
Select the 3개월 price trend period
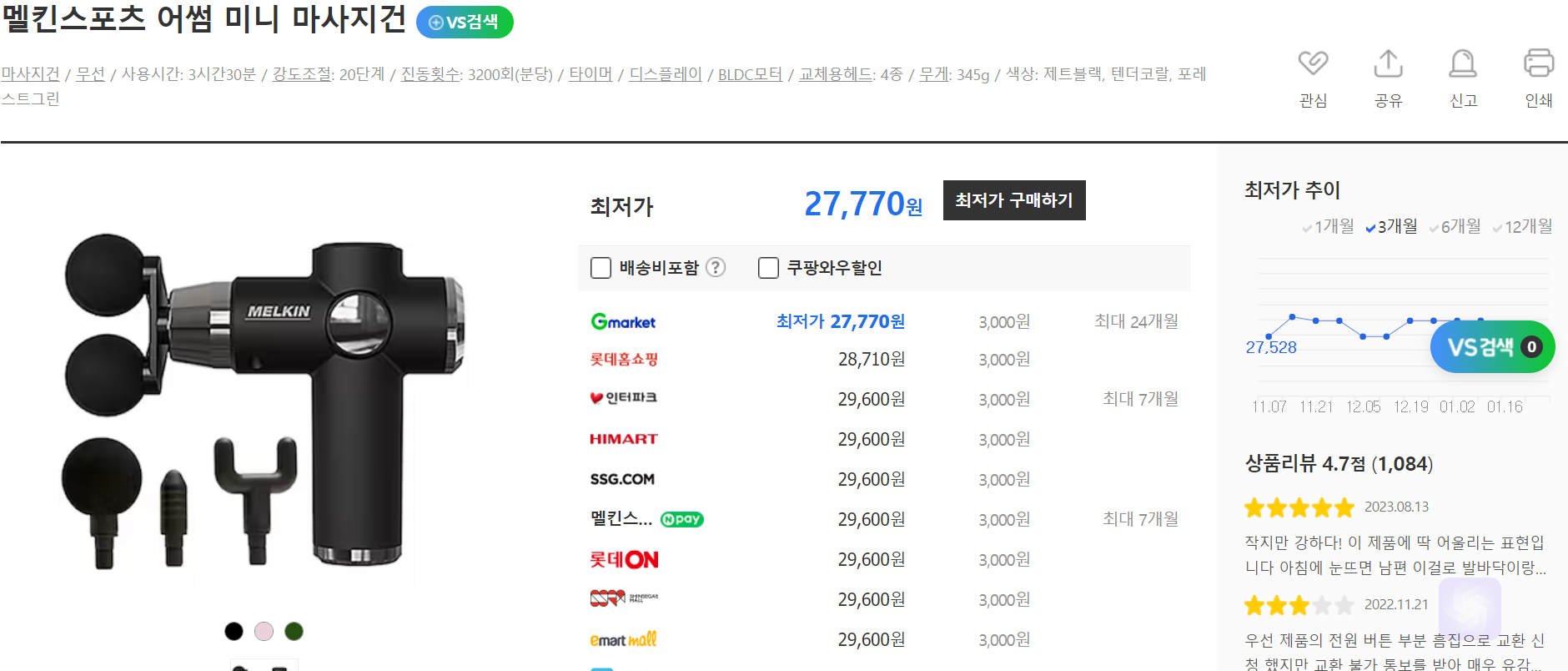tap(1391, 226)
